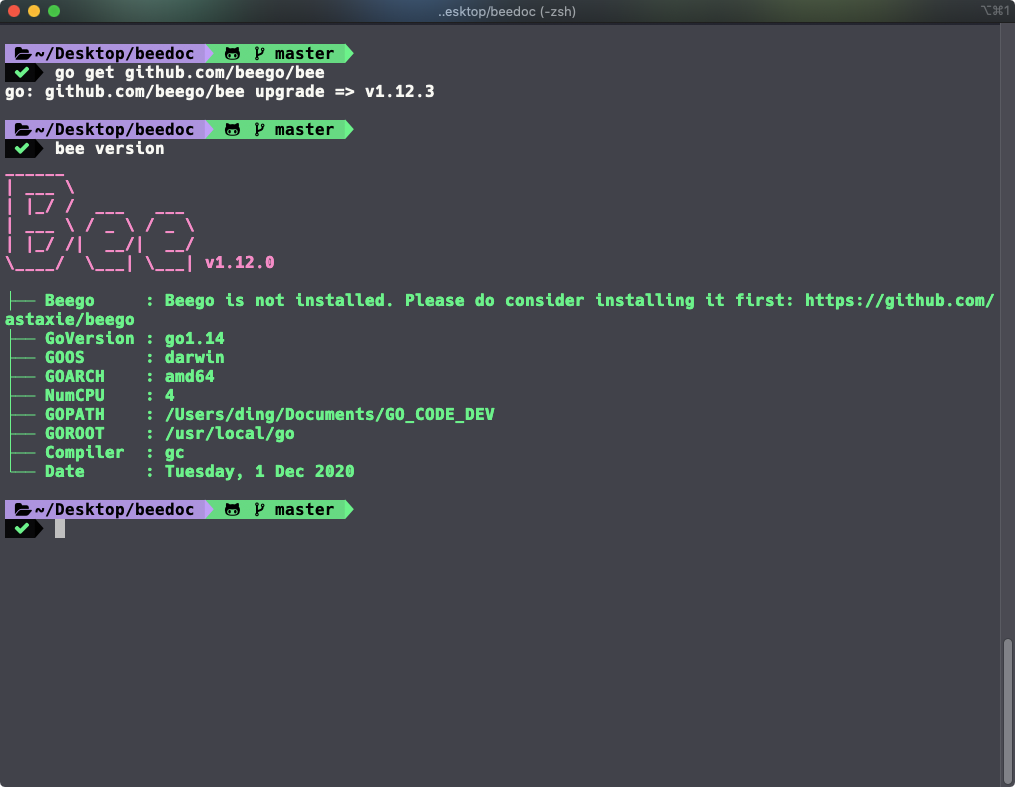Click the GitHub cat icon above 'bee version'
The image size is (1015, 787).
232,129
